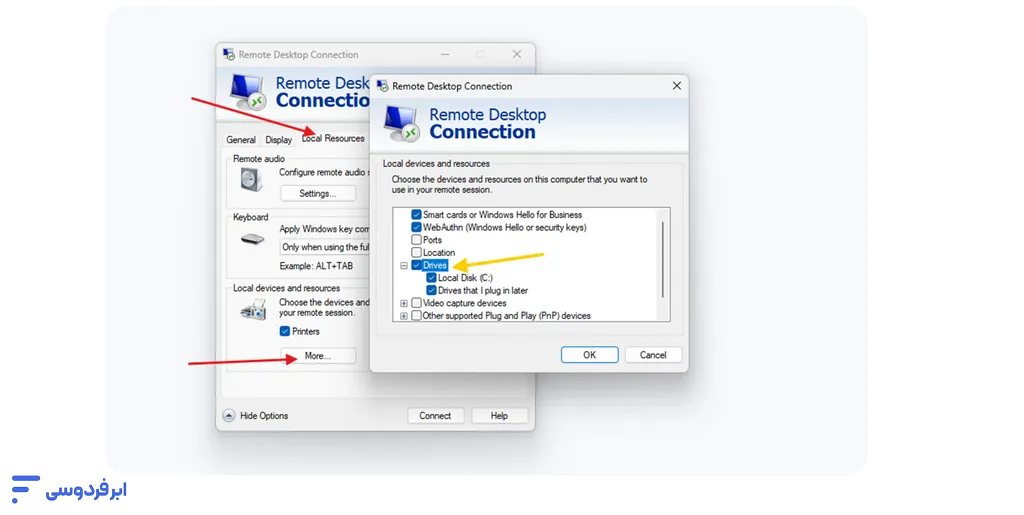Expand the Video capture devices node
Viewport: 1024px width, 515px height.
click(x=404, y=303)
